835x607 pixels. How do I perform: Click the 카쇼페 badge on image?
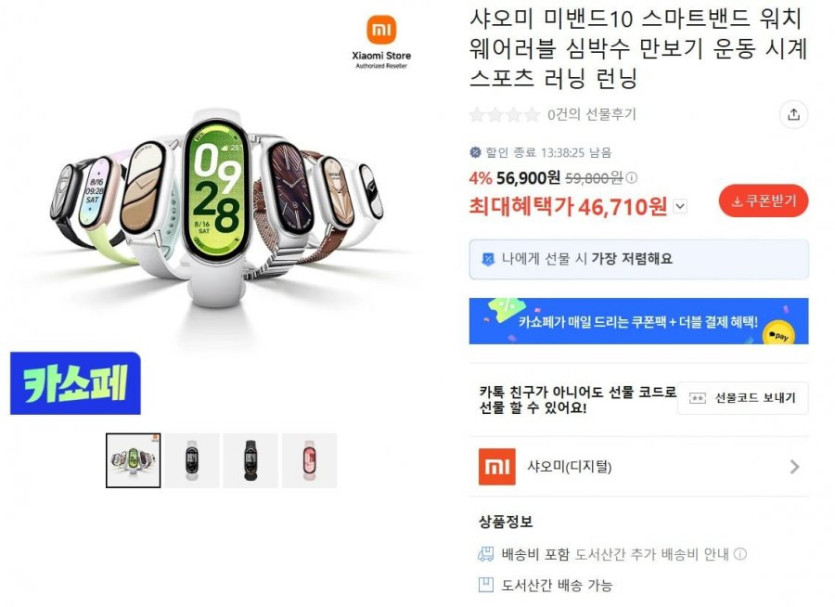click(76, 383)
